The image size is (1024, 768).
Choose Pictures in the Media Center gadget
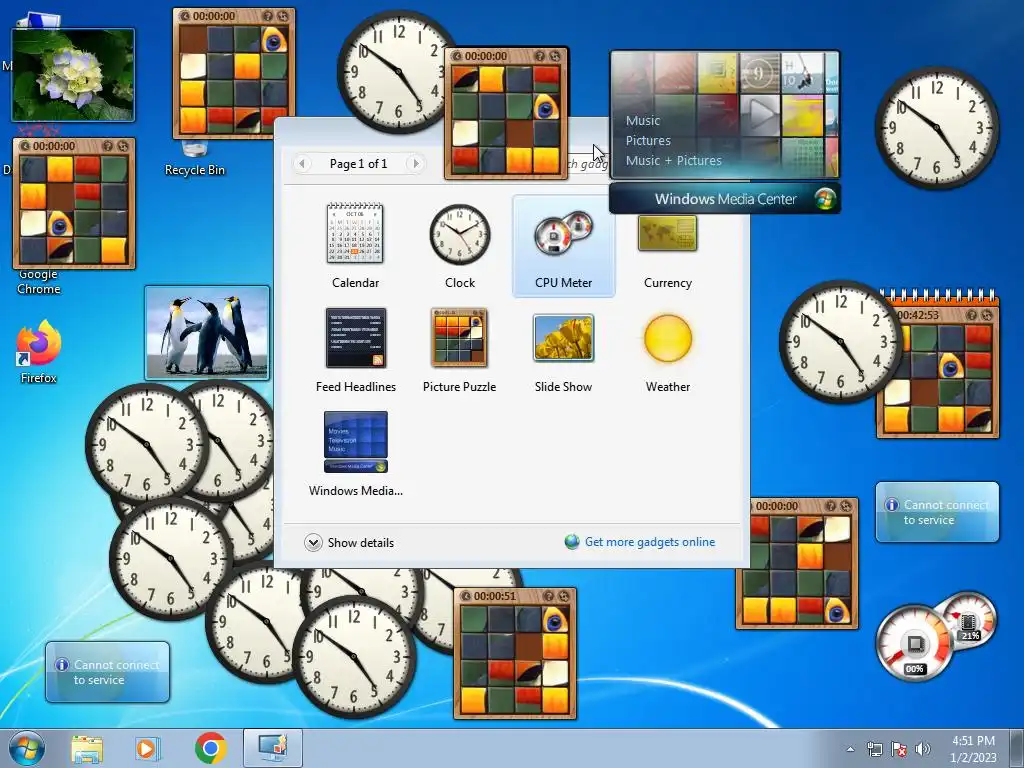[648, 140]
